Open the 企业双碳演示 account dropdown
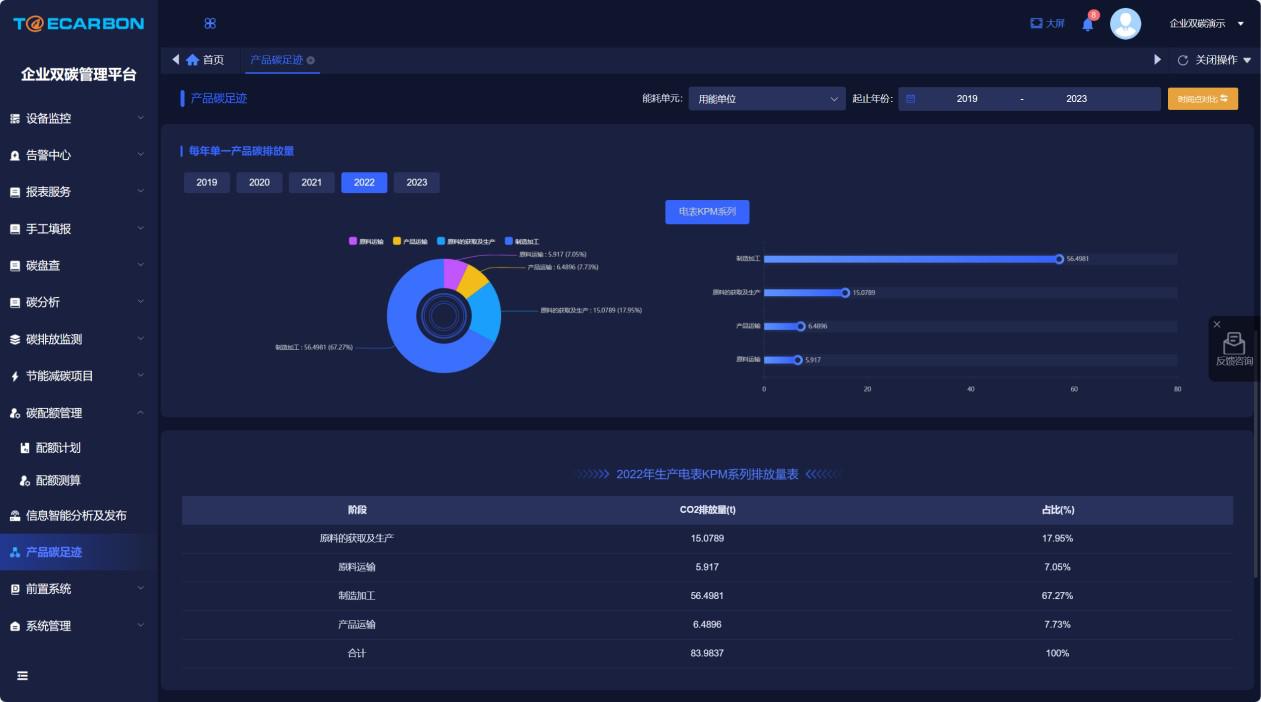Viewport: 1261px width, 702px height. tap(1206, 23)
